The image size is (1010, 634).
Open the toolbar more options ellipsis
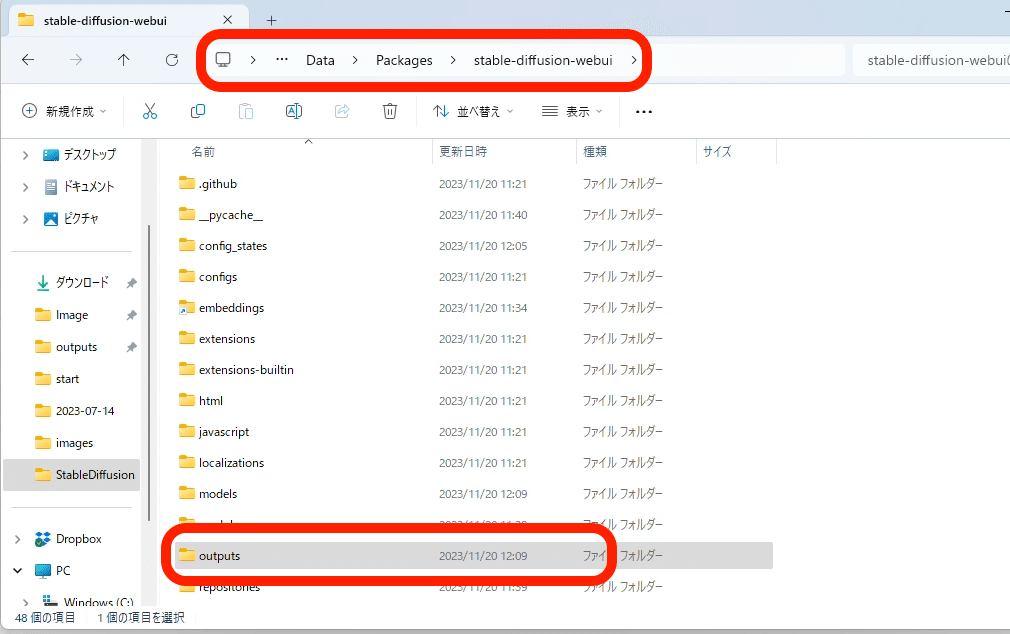coord(643,111)
